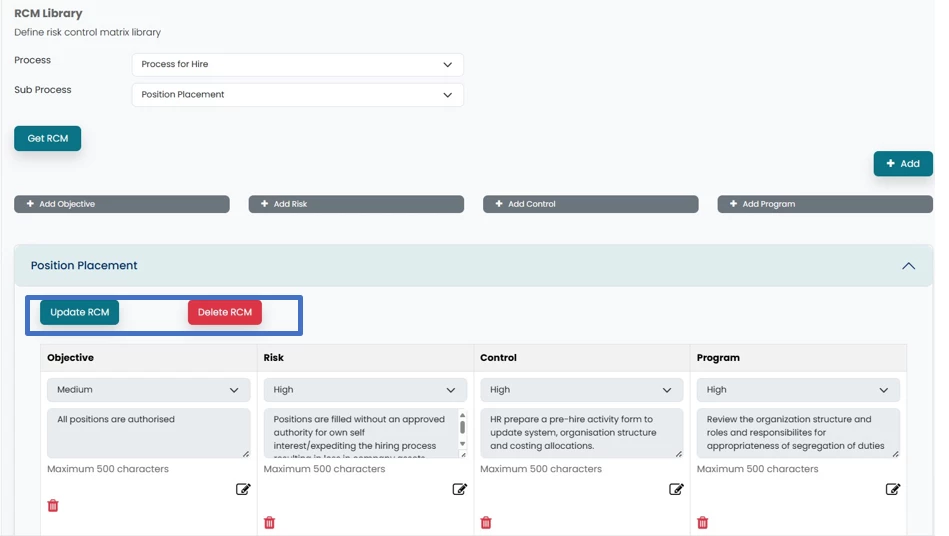Delete the Program entry using trash icon
This screenshot has width=949, height=536.
tap(703, 522)
